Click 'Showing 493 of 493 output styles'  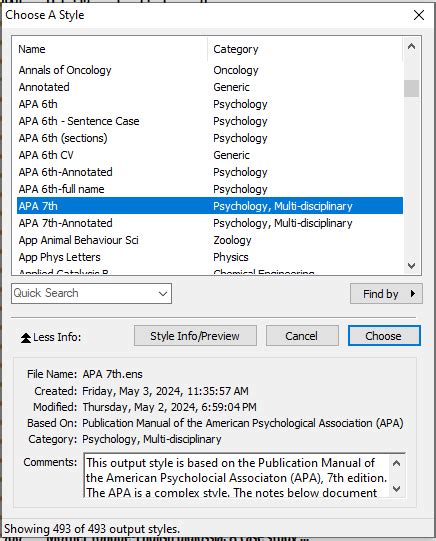tap(92, 529)
